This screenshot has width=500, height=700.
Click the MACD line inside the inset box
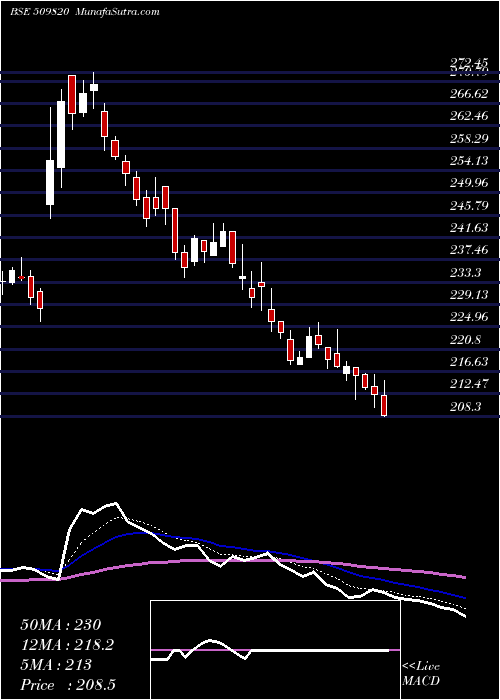270,650
